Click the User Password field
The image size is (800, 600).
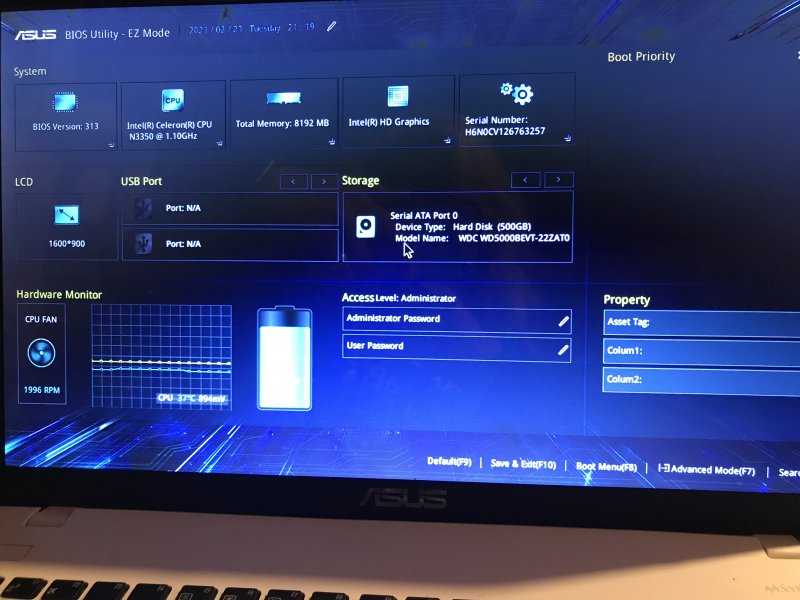coord(457,348)
